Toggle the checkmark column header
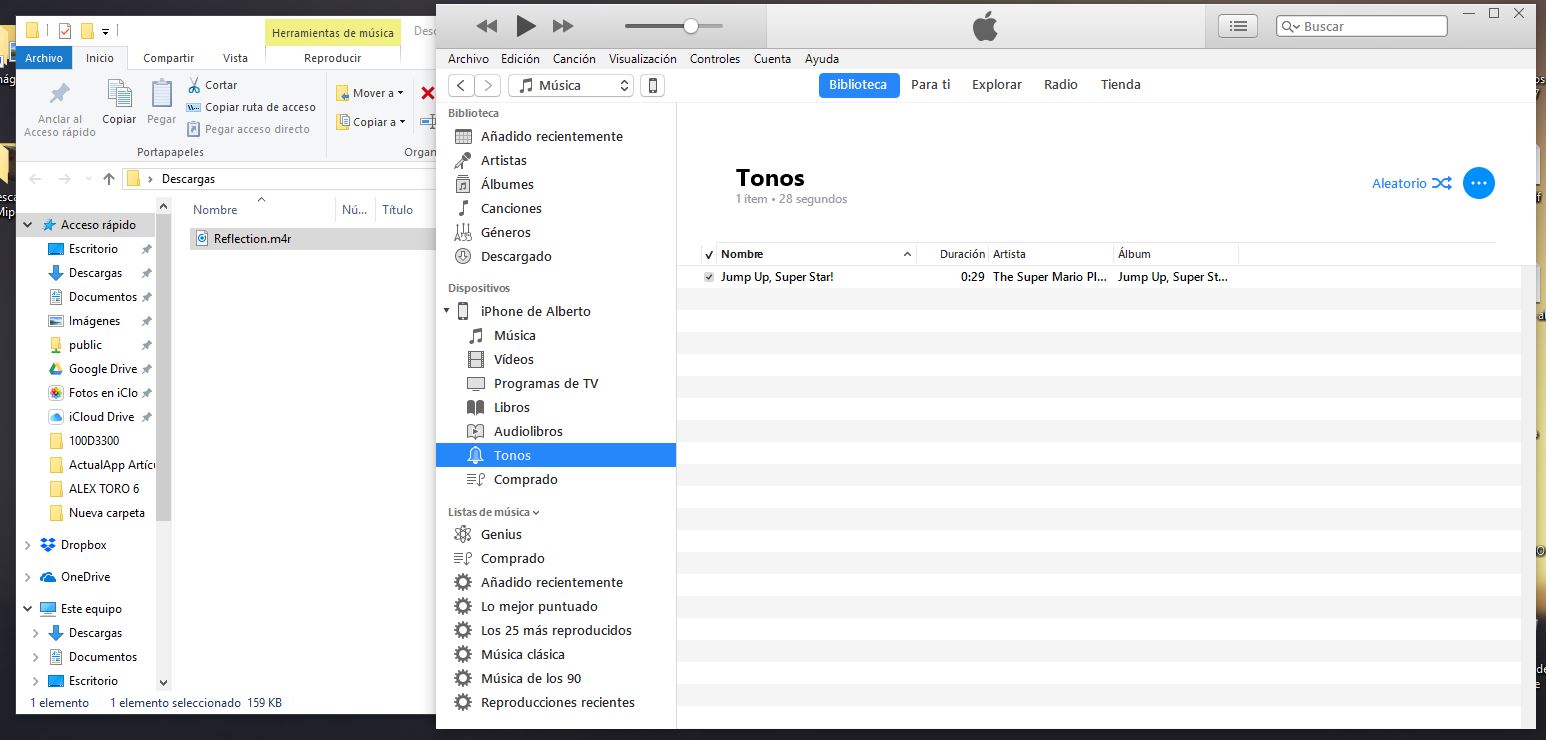This screenshot has width=1546, height=740. pos(709,254)
